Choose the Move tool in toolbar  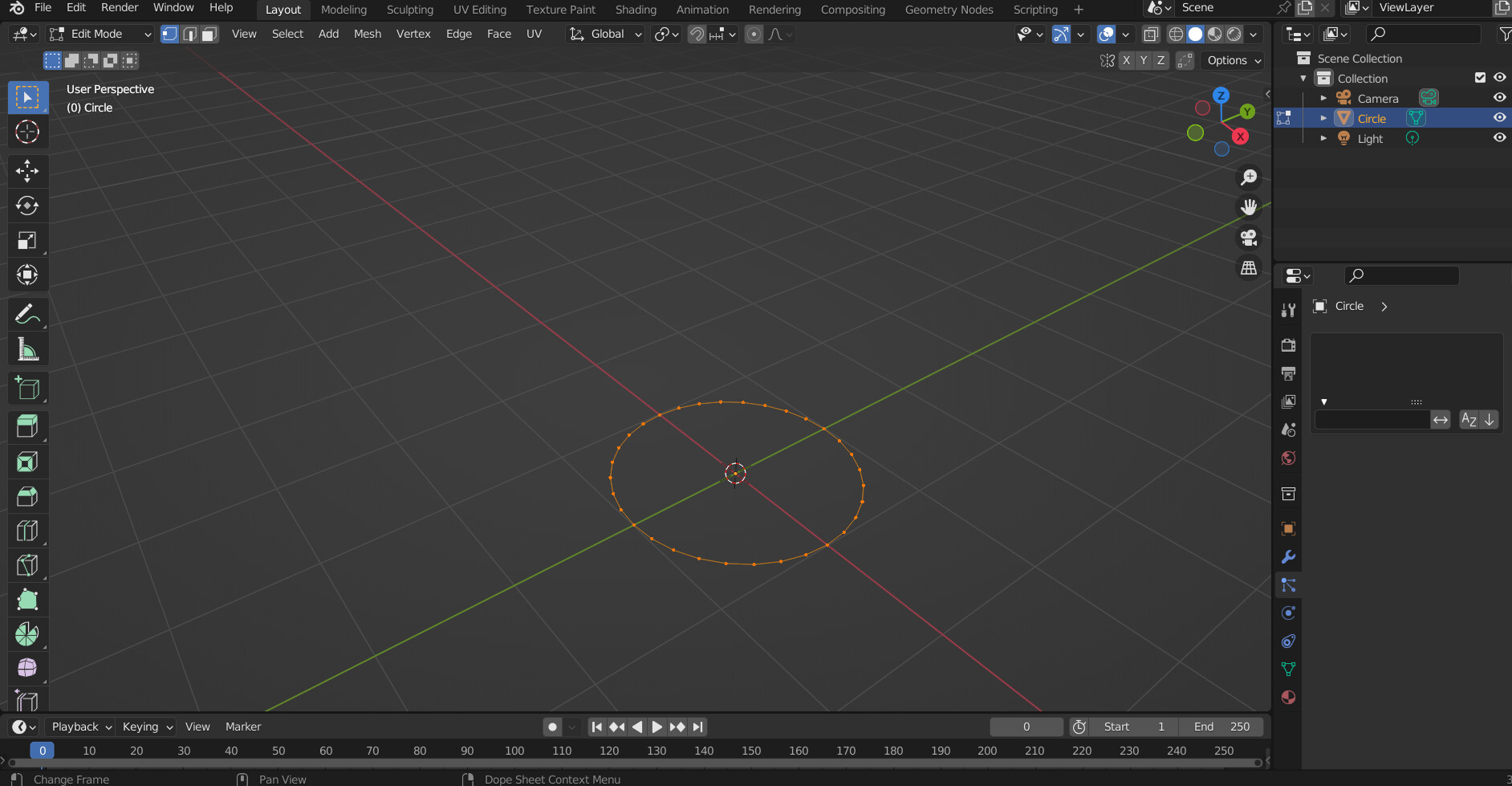tap(27, 170)
